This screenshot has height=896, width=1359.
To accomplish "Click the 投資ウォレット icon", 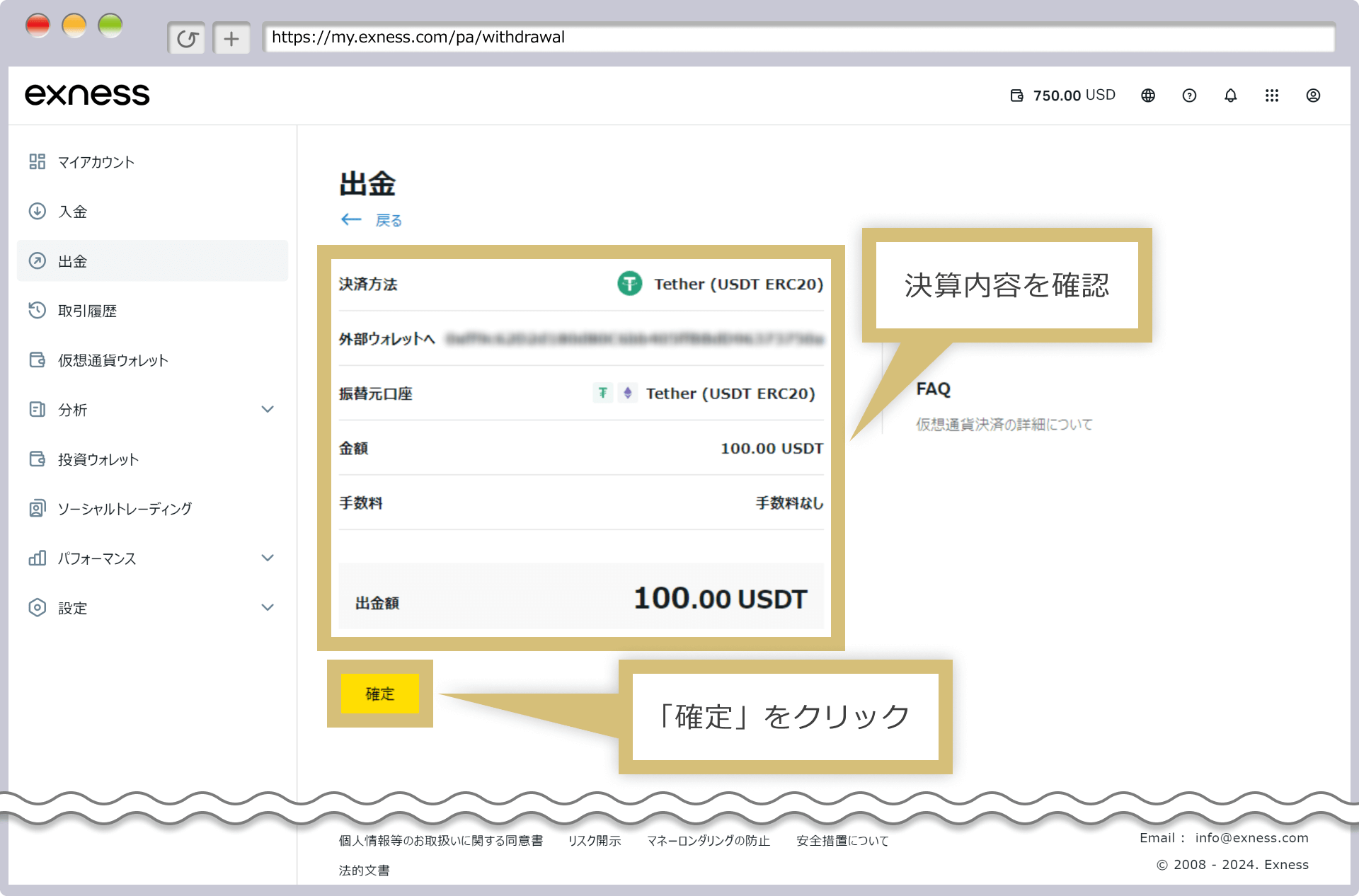I will pyautogui.click(x=38, y=459).
